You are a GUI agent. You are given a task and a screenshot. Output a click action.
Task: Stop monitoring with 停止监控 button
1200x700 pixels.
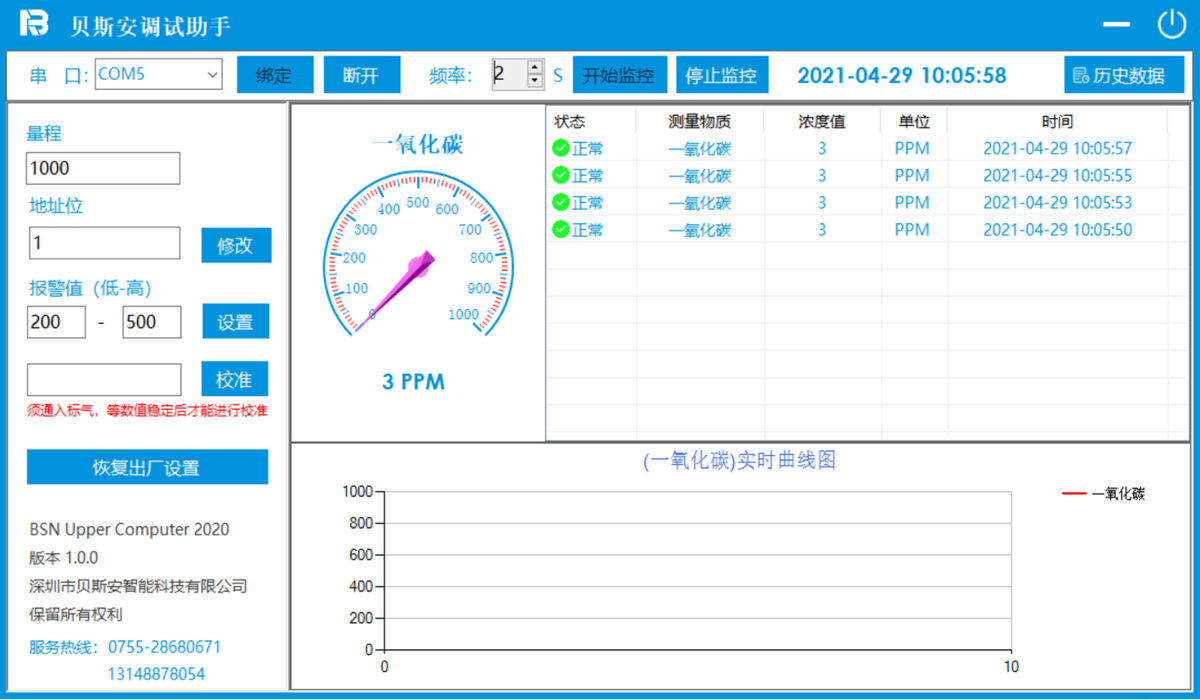pyautogui.click(x=721, y=75)
